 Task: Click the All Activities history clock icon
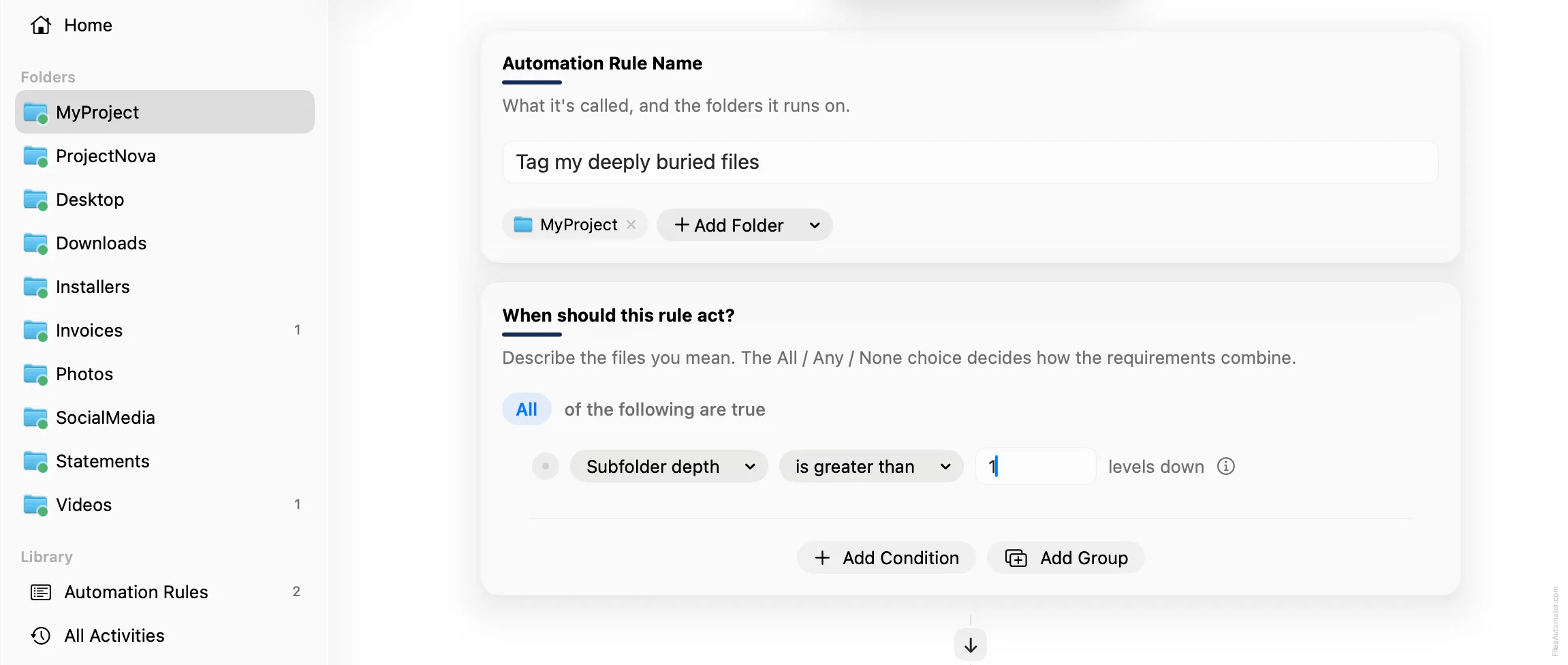coord(41,636)
